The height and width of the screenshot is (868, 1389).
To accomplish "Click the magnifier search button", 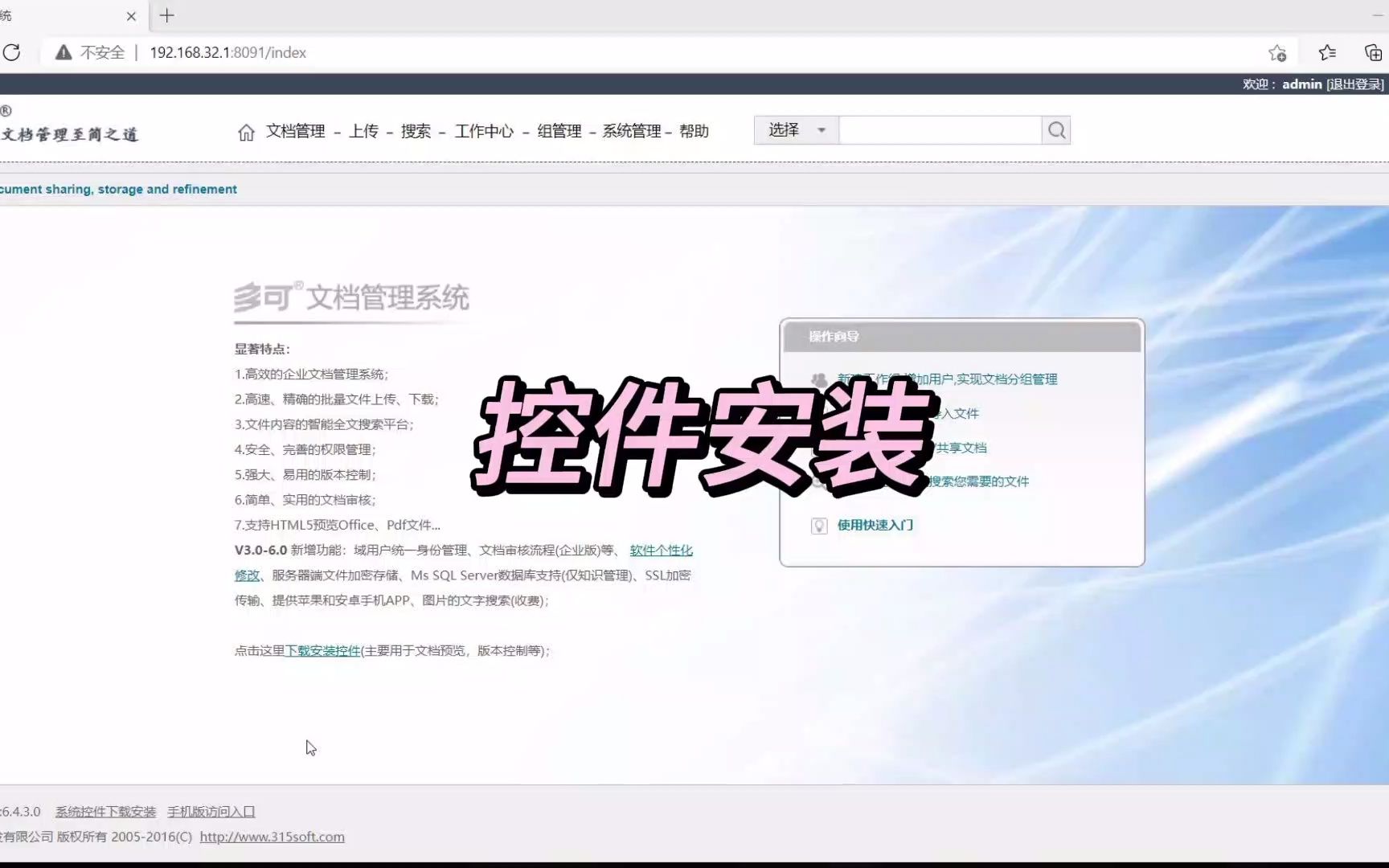I will 1056,130.
